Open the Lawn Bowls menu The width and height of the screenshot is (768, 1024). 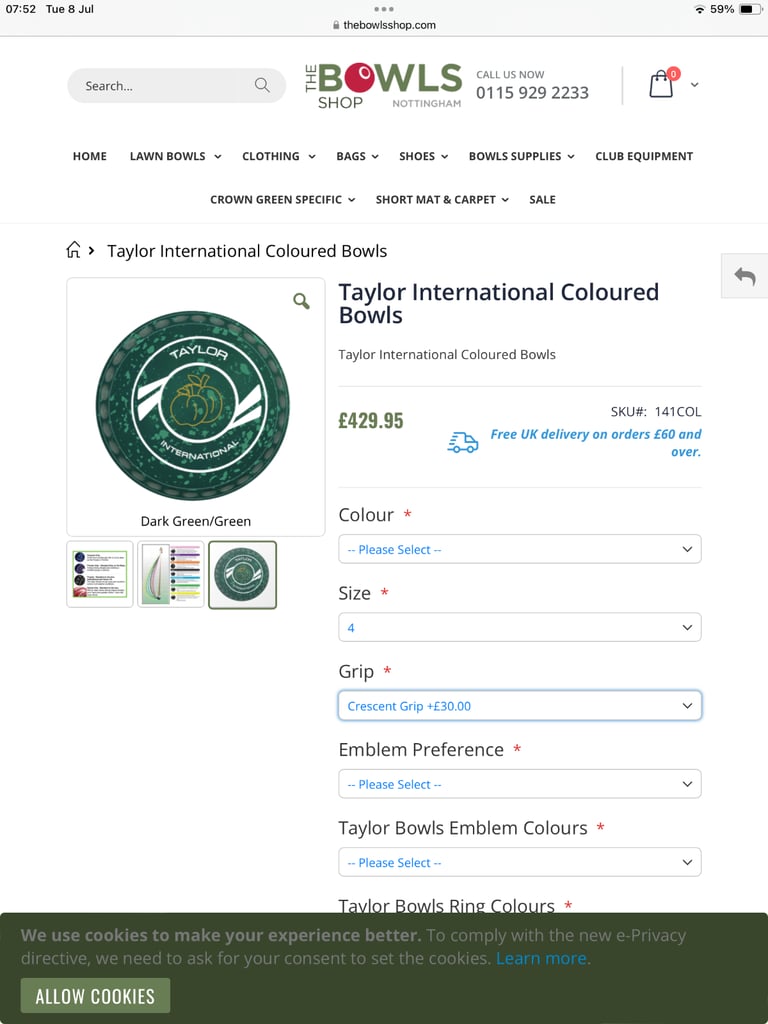point(175,156)
